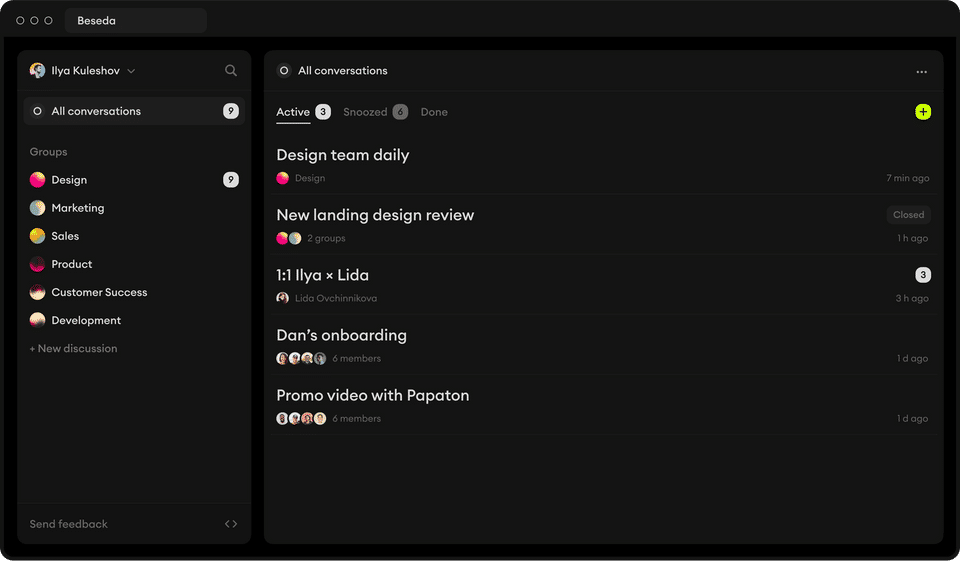
Task: Click the Beseda window tab
Action: (x=135, y=20)
